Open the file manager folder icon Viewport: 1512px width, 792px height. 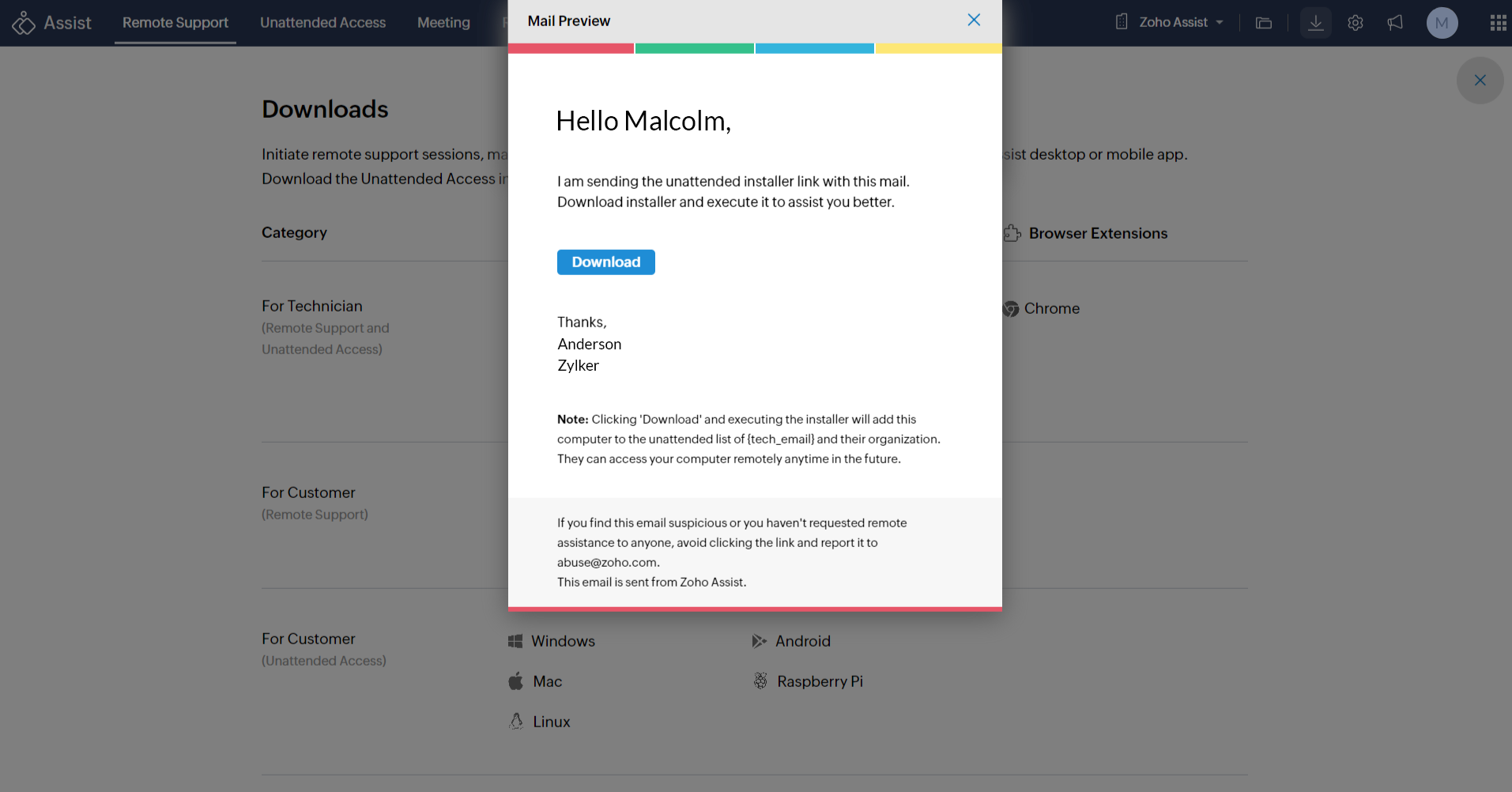1263,23
